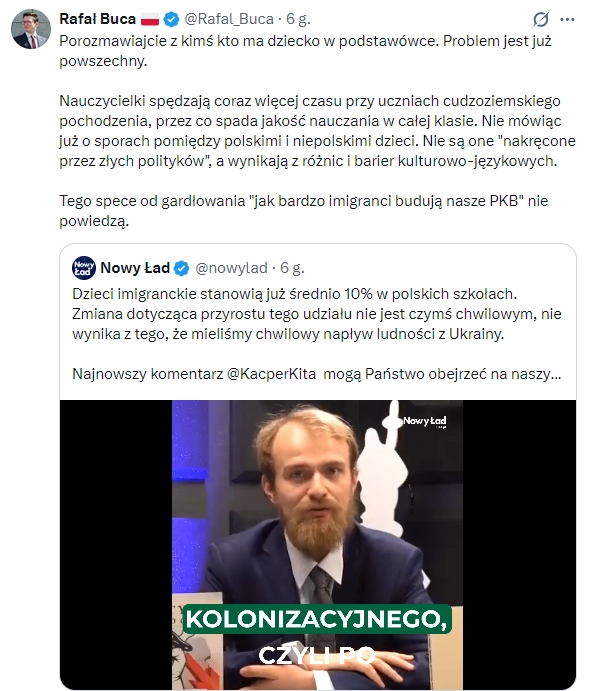Click the Polish flag emoji
The image size is (592, 691).
click(x=150, y=19)
